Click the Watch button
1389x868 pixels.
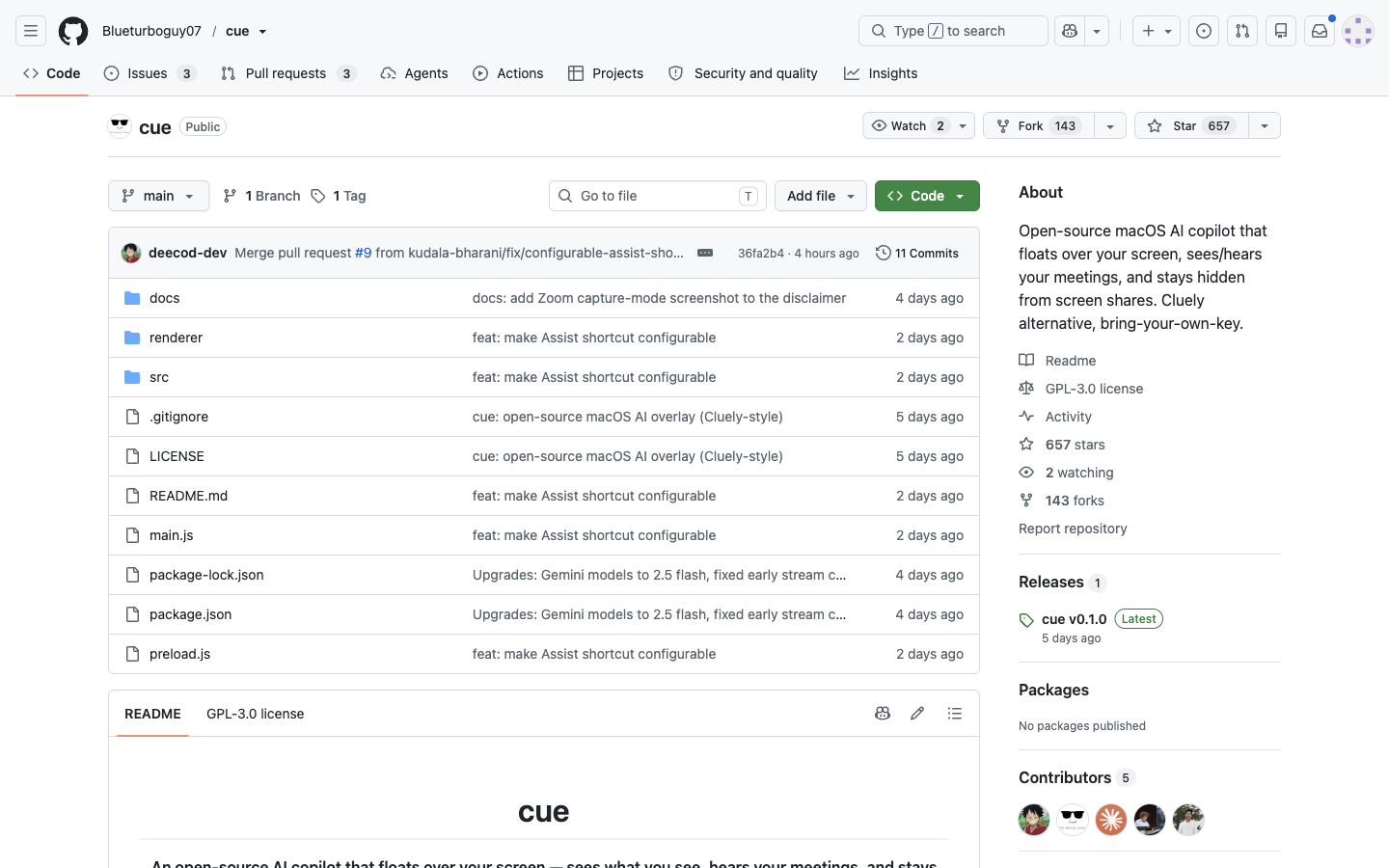point(908,126)
